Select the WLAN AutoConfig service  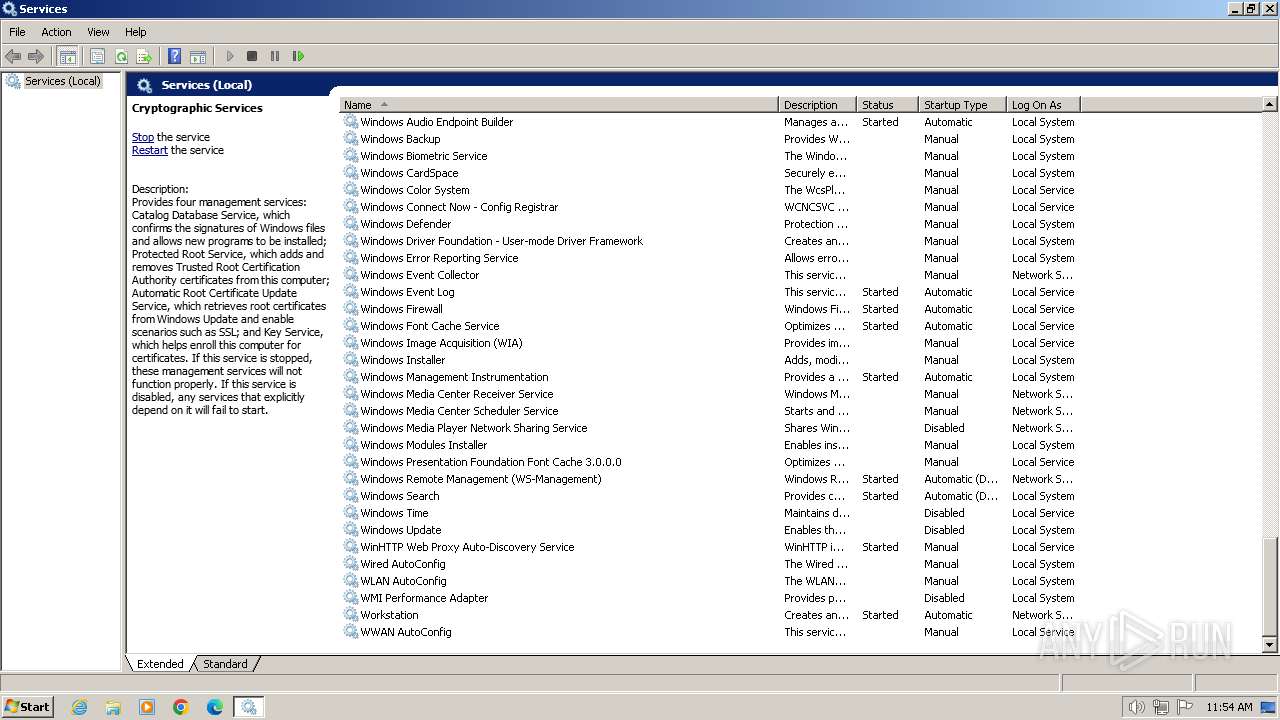tap(403, 581)
